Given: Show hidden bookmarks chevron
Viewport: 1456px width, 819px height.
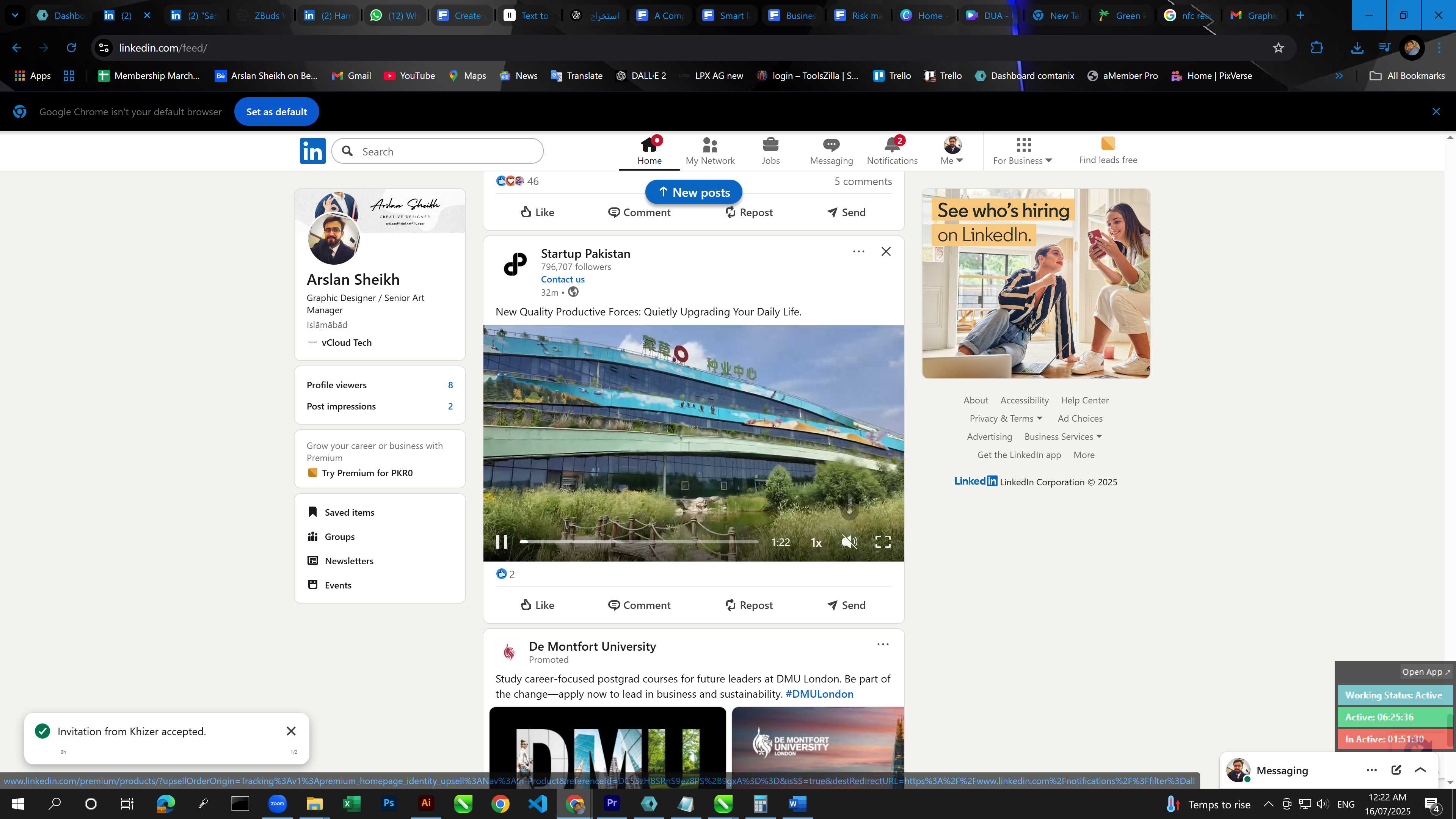Looking at the screenshot, I should 1338,76.
